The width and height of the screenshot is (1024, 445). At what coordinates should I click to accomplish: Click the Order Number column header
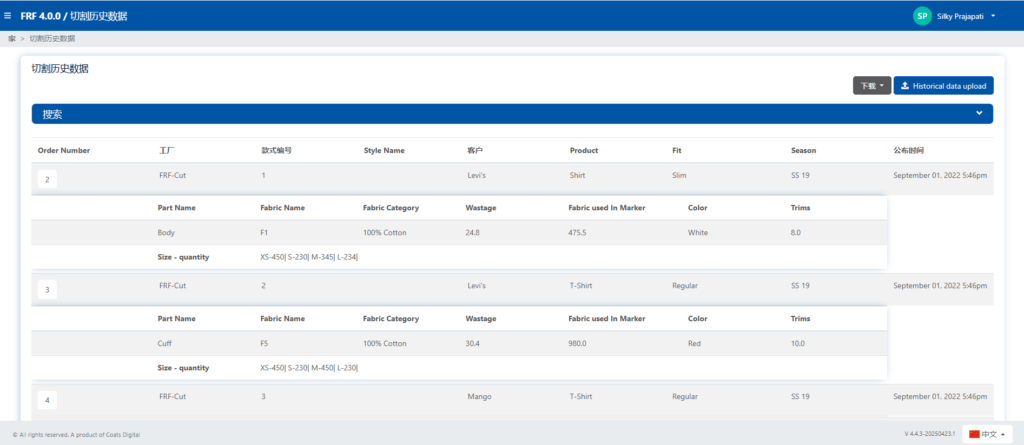(x=64, y=151)
